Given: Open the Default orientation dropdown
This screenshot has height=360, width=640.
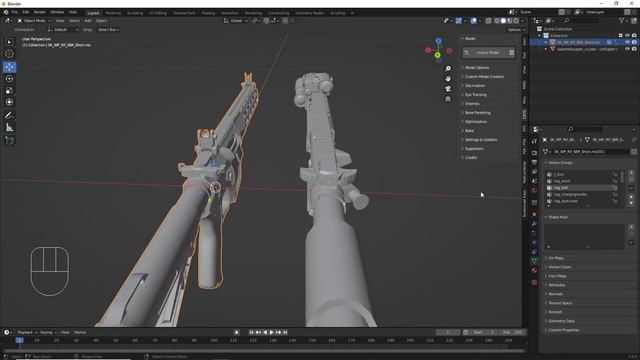Looking at the screenshot, I should [x=62, y=30].
